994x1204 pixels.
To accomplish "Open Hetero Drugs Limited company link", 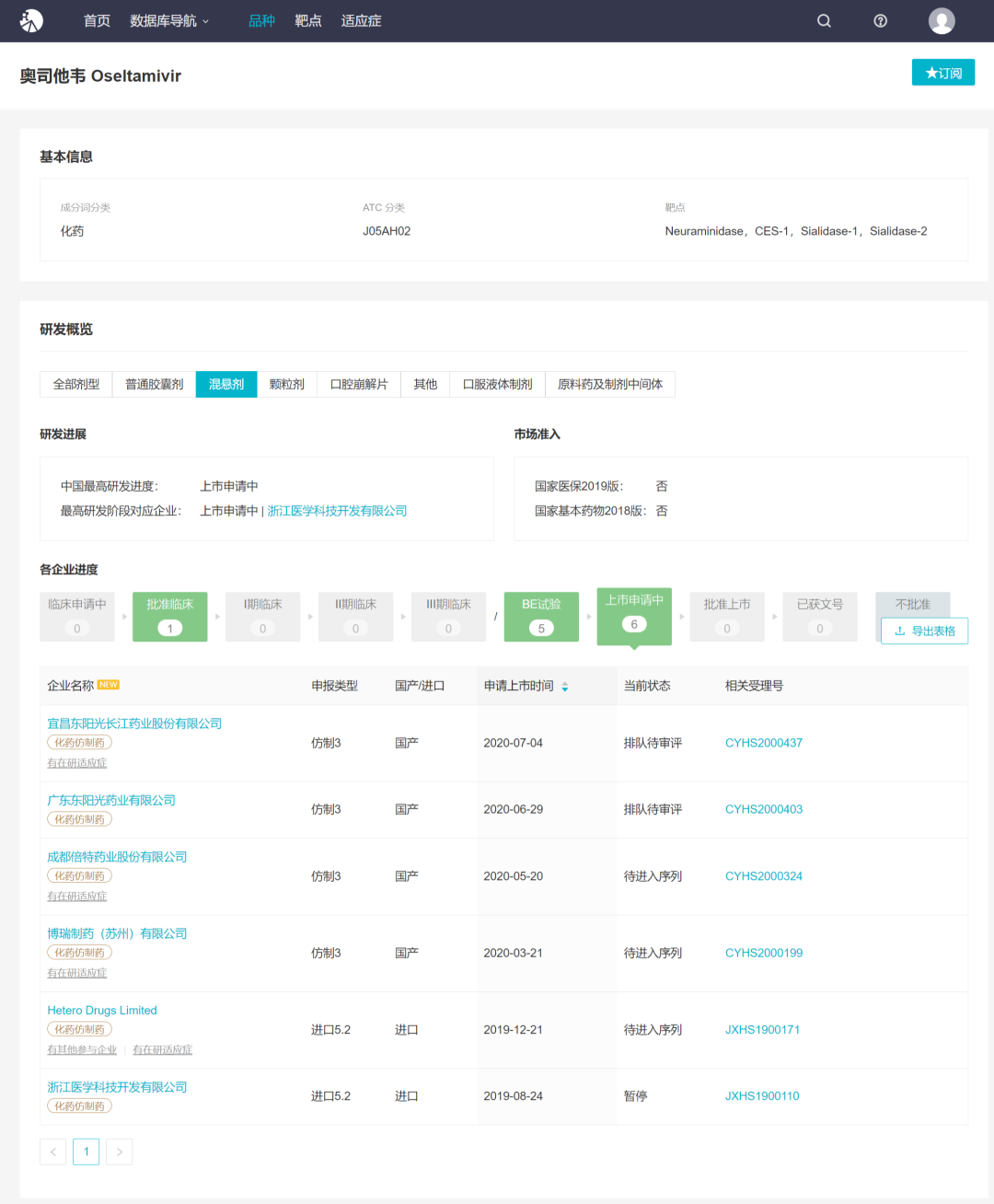I will click(102, 1010).
